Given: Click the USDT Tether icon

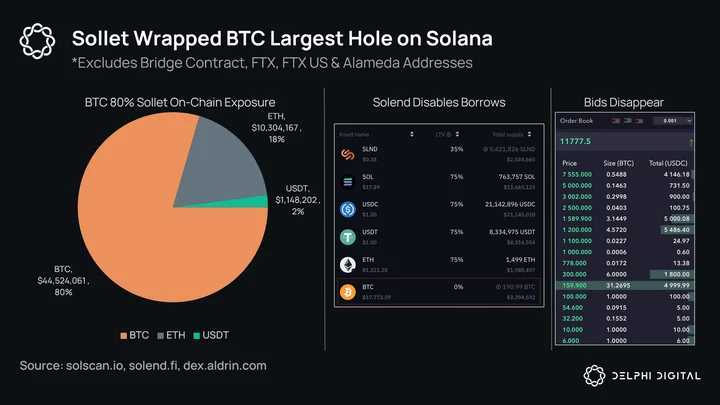Looking at the screenshot, I should pyautogui.click(x=348, y=237).
